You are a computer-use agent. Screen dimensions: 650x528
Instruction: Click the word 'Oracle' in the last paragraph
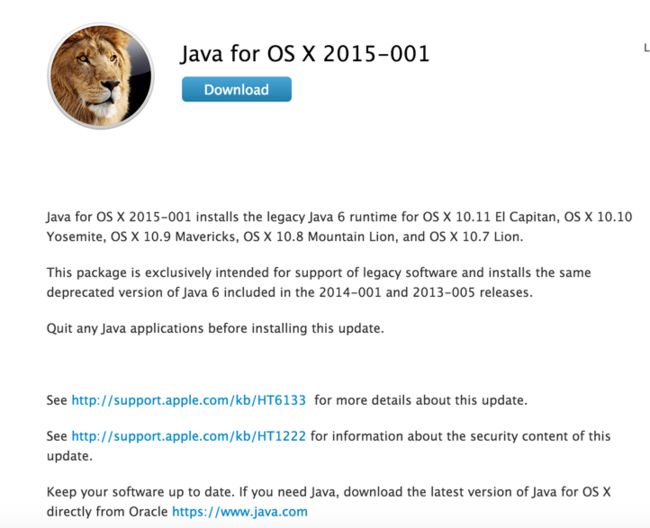[148, 511]
